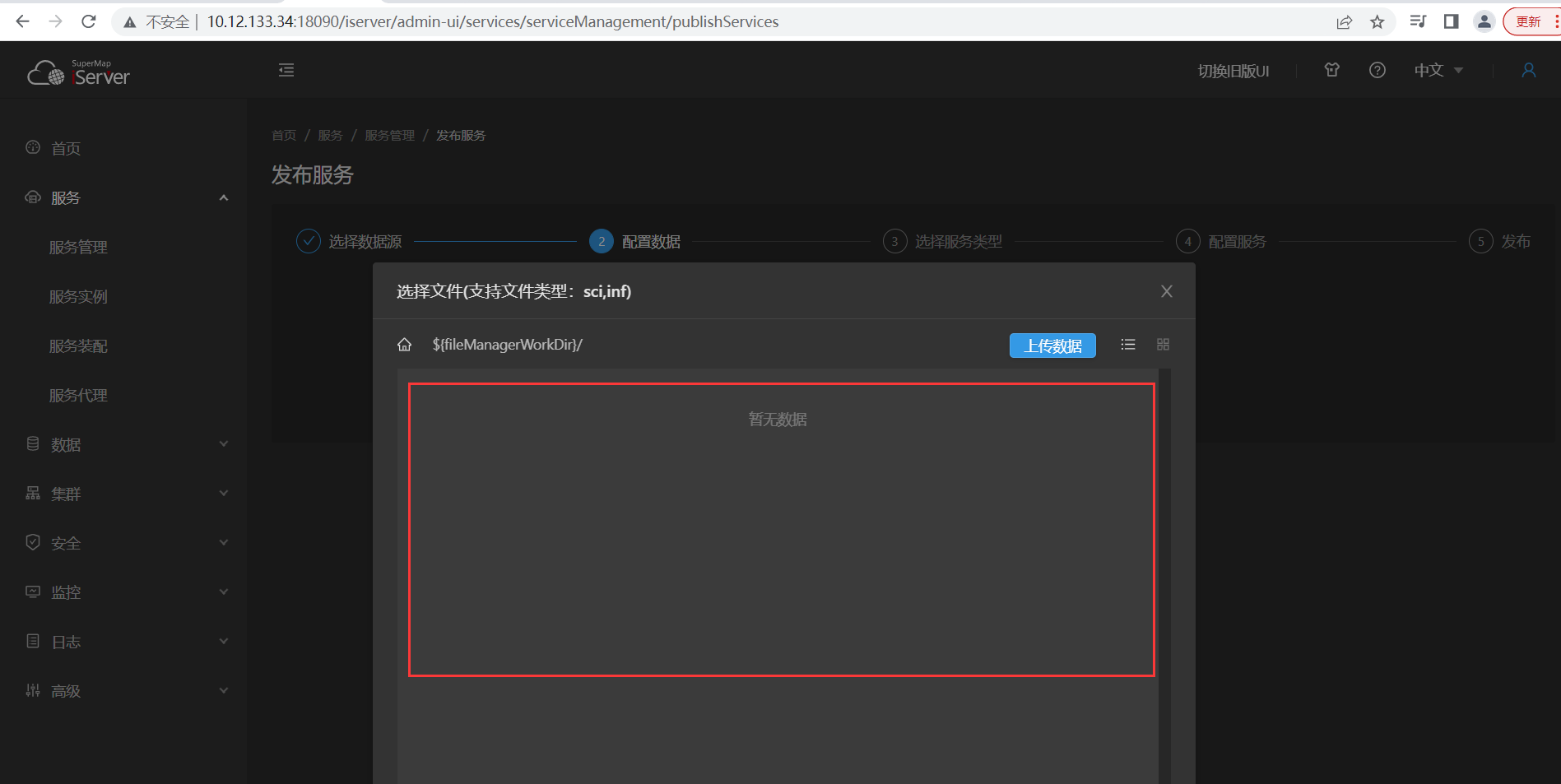Reload the page in the browser

click(89, 22)
